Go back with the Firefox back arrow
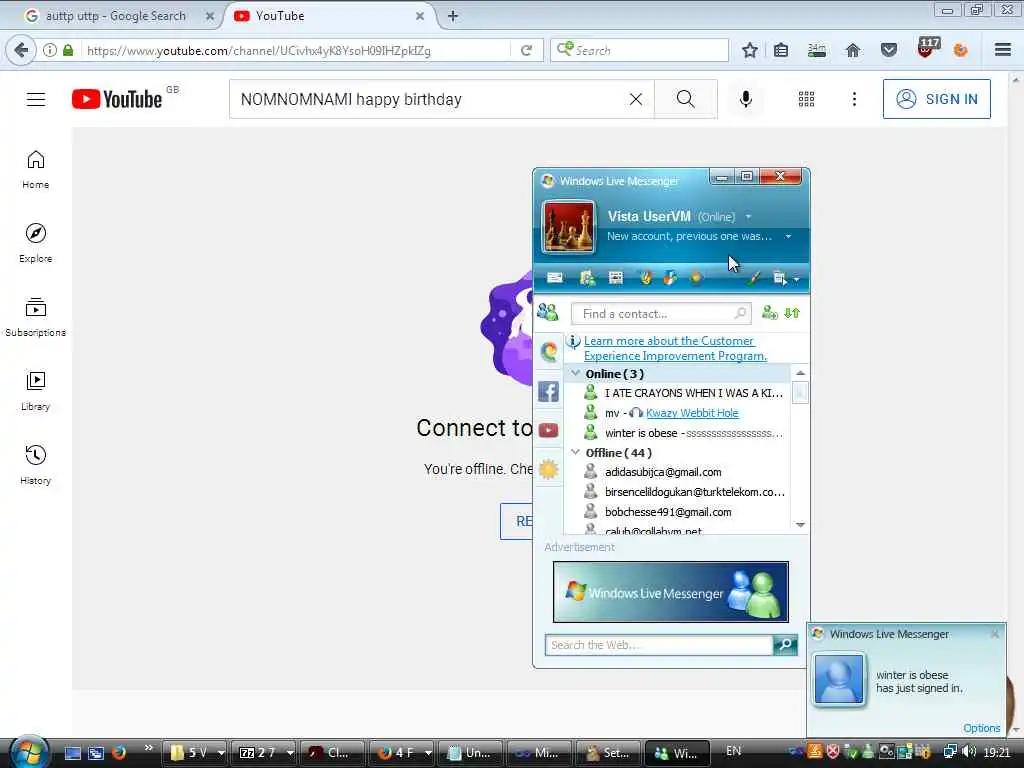This screenshot has height=768, width=1024. coord(21,50)
